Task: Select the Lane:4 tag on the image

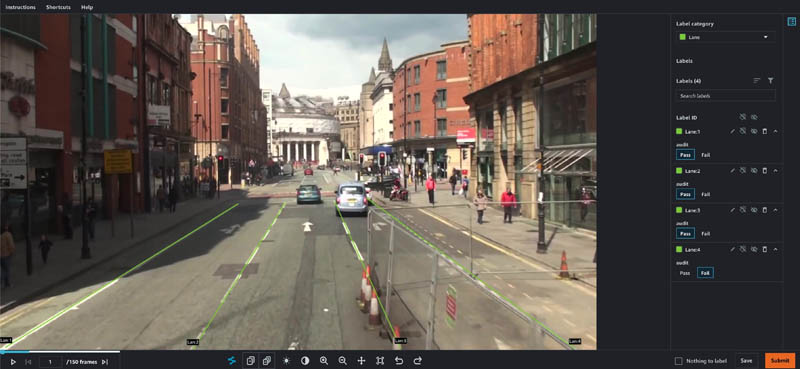Action: point(575,341)
